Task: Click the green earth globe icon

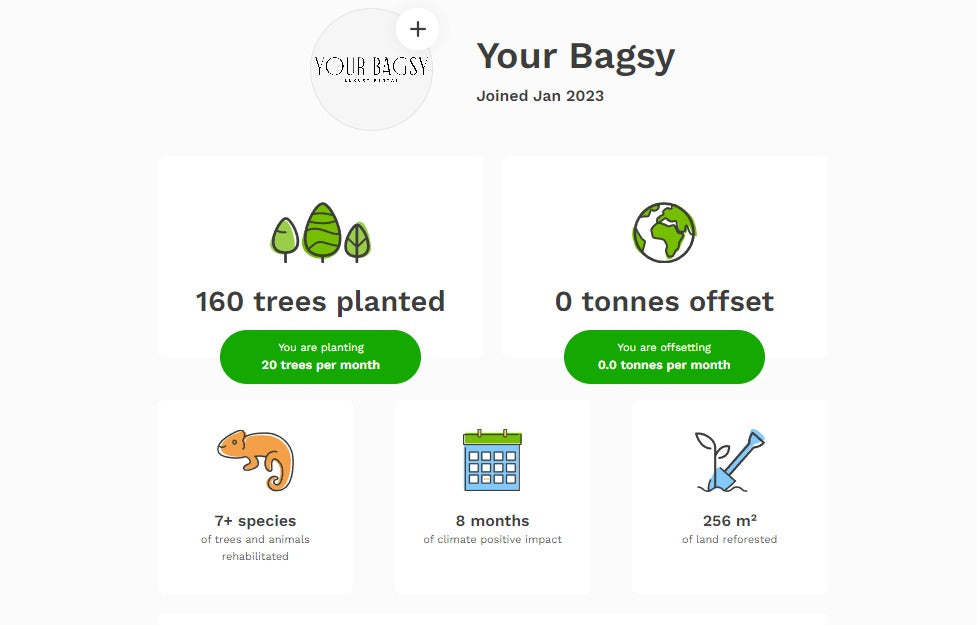Action: click(x=664, y=233)
